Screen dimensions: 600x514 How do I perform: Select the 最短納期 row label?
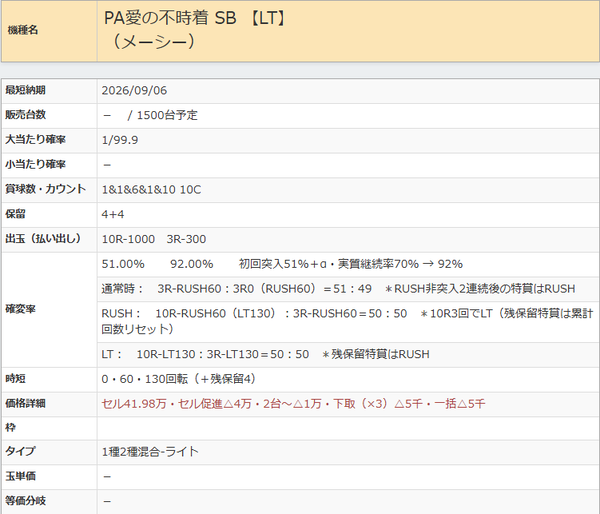tap(25, 90)
